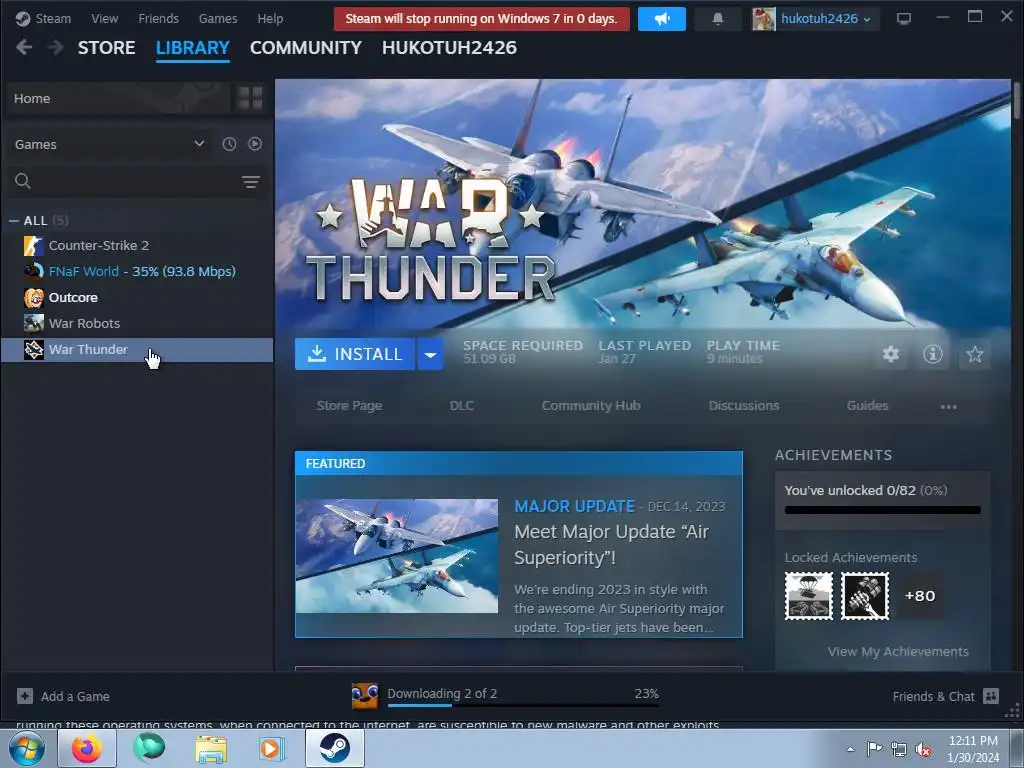Click the Air Superiority update thumbnail

tap(397, 556)
